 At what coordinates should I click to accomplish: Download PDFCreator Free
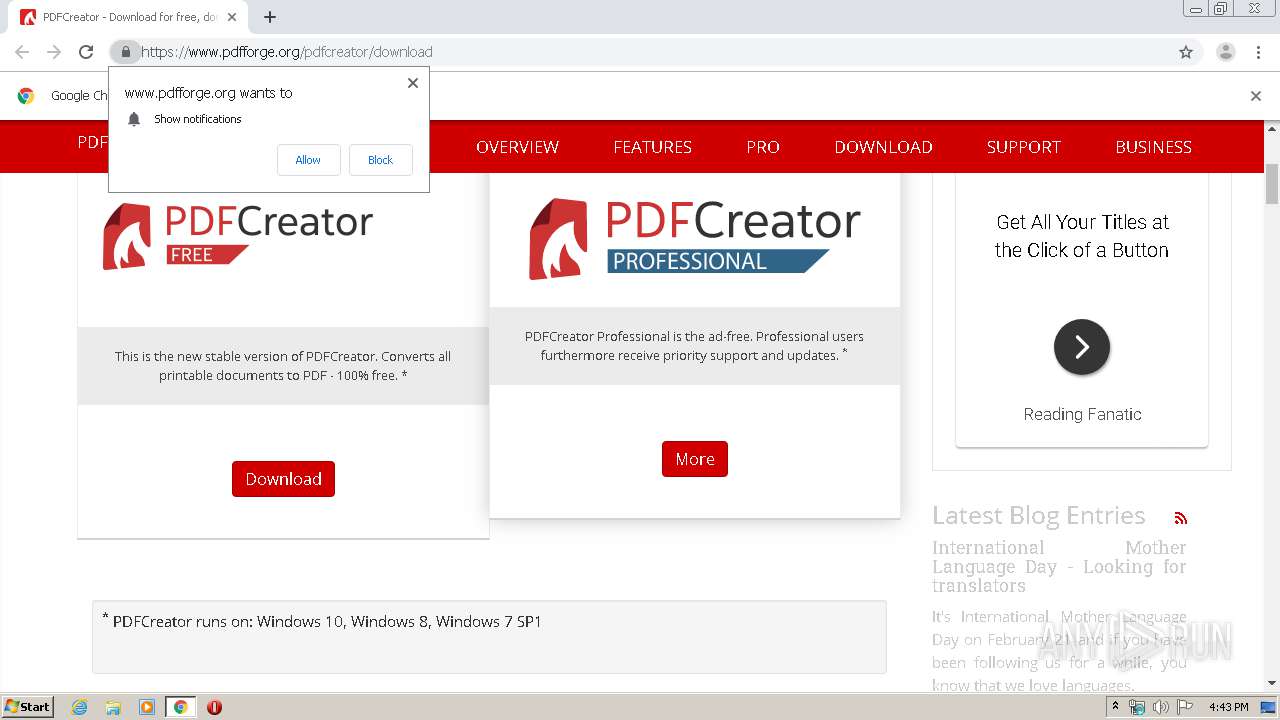point(283,479)
